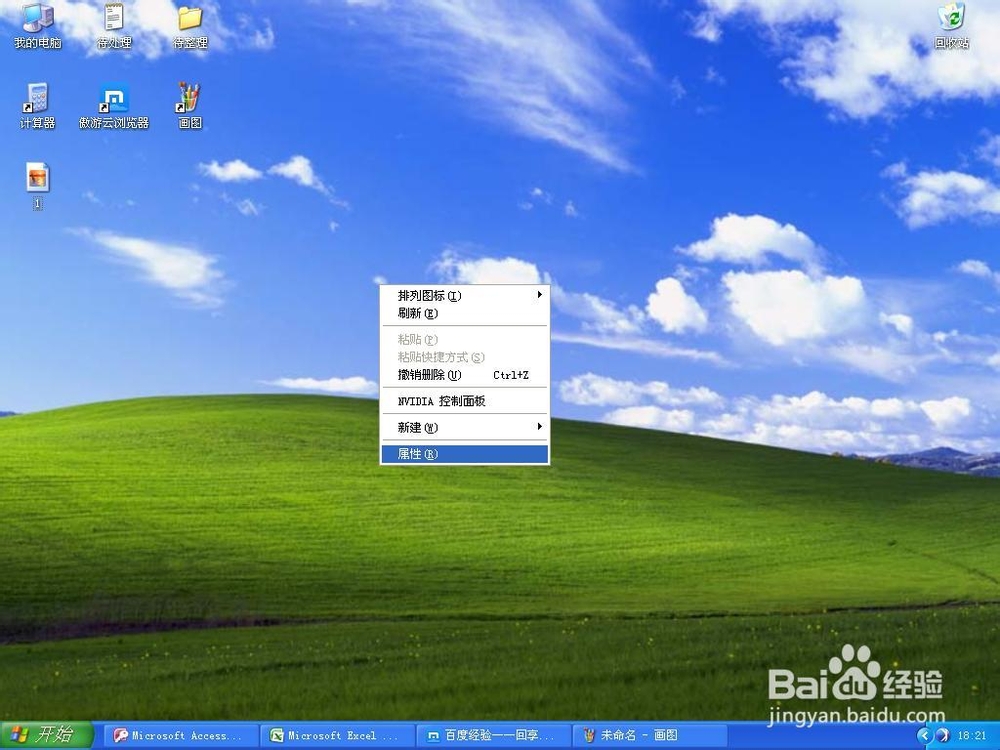Switch to 未命名 - 画图 taskbar button

click(648, 735)
